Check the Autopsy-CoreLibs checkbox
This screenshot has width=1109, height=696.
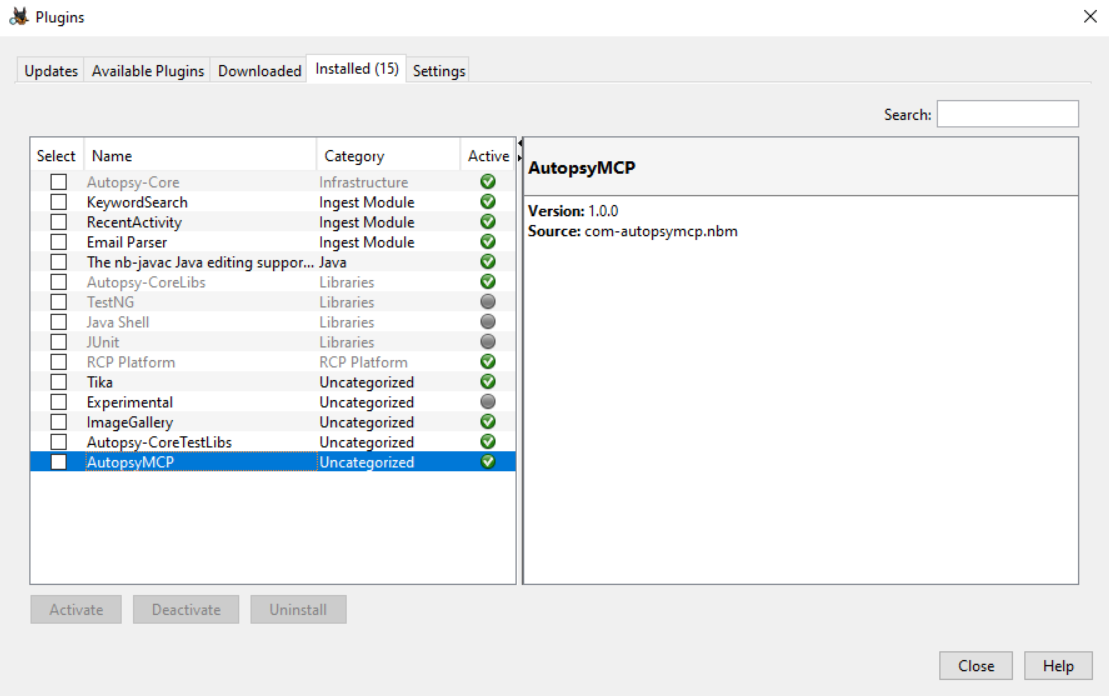pyautogui.click(x=59, y=282)
